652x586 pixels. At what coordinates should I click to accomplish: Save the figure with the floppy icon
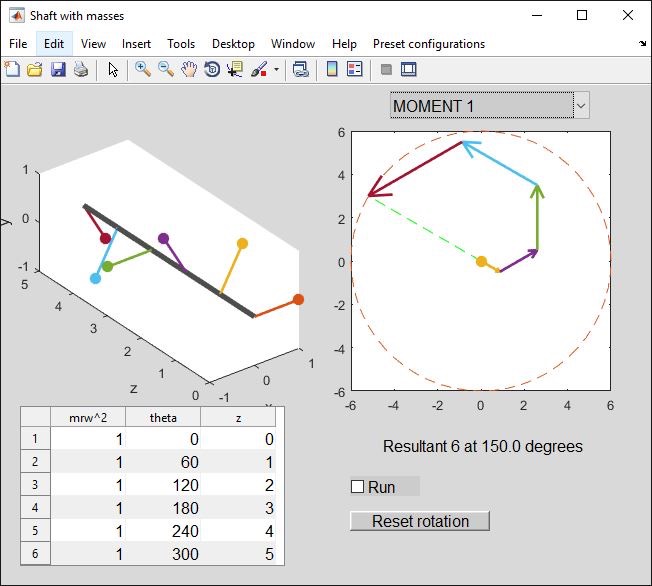(x=58, y=70)
